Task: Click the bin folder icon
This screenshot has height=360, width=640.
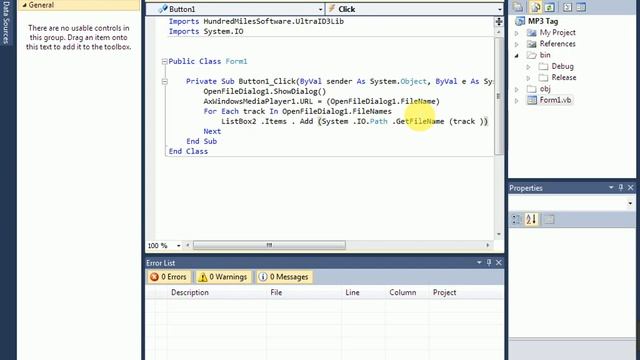Action: (531, 55)
